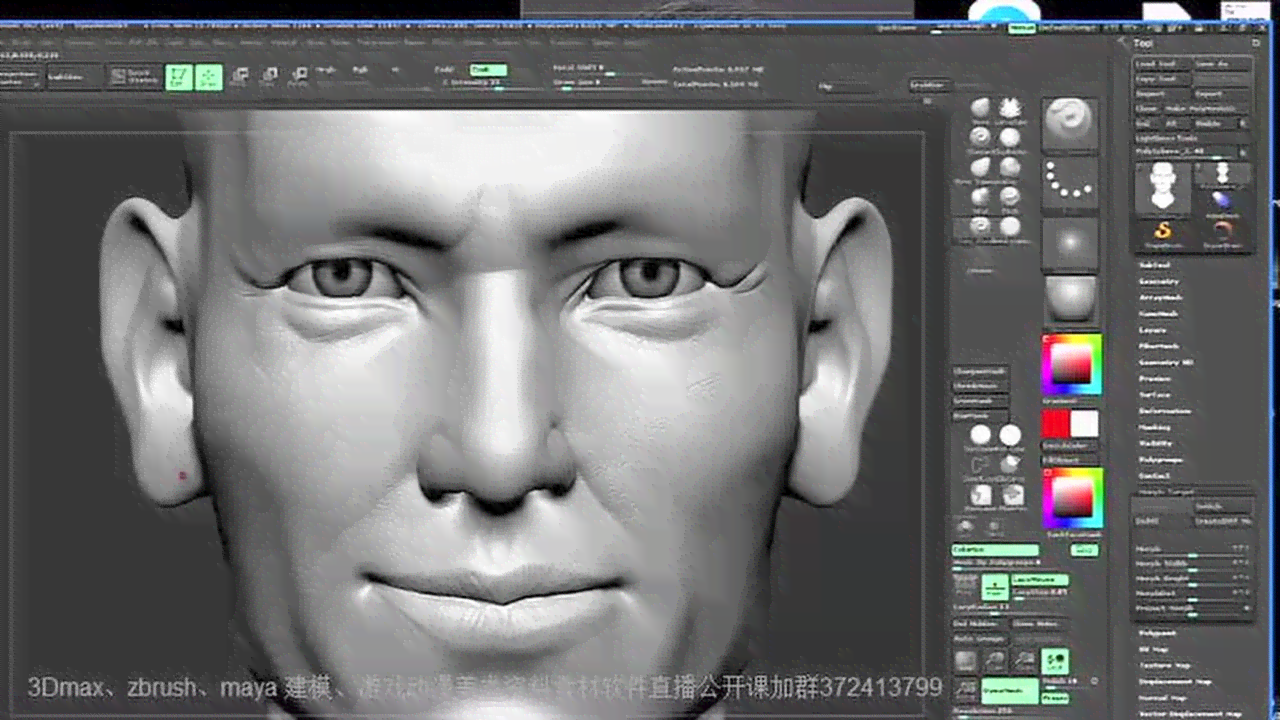This screenshot has width=1280, height=720.
Task: Open the Preferences menu
Action: pos(379,43)
